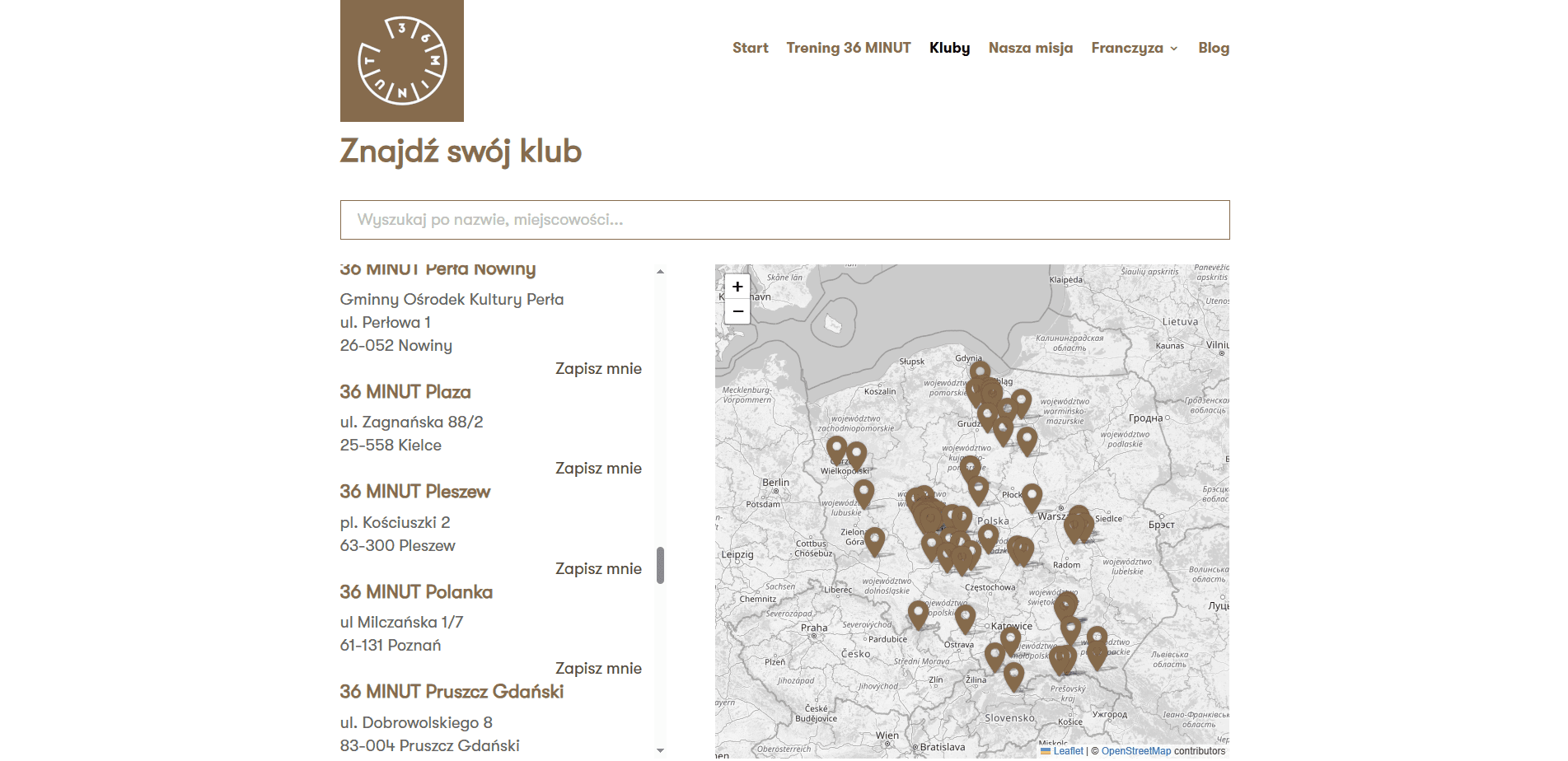Open the Blog page
1568x761 pixels.
tap(1214, 48)
